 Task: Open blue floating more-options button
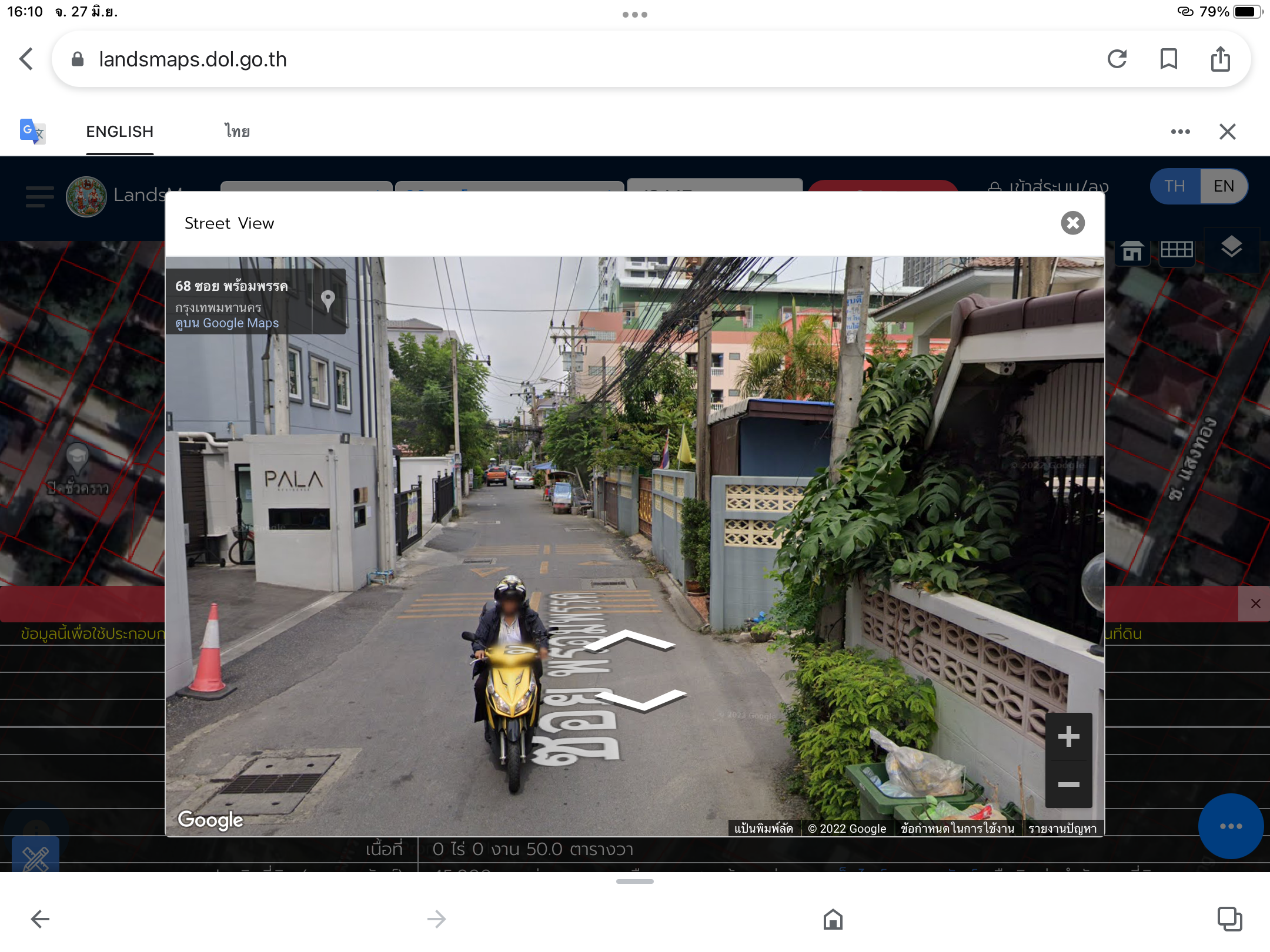[x=1231, y=826]
